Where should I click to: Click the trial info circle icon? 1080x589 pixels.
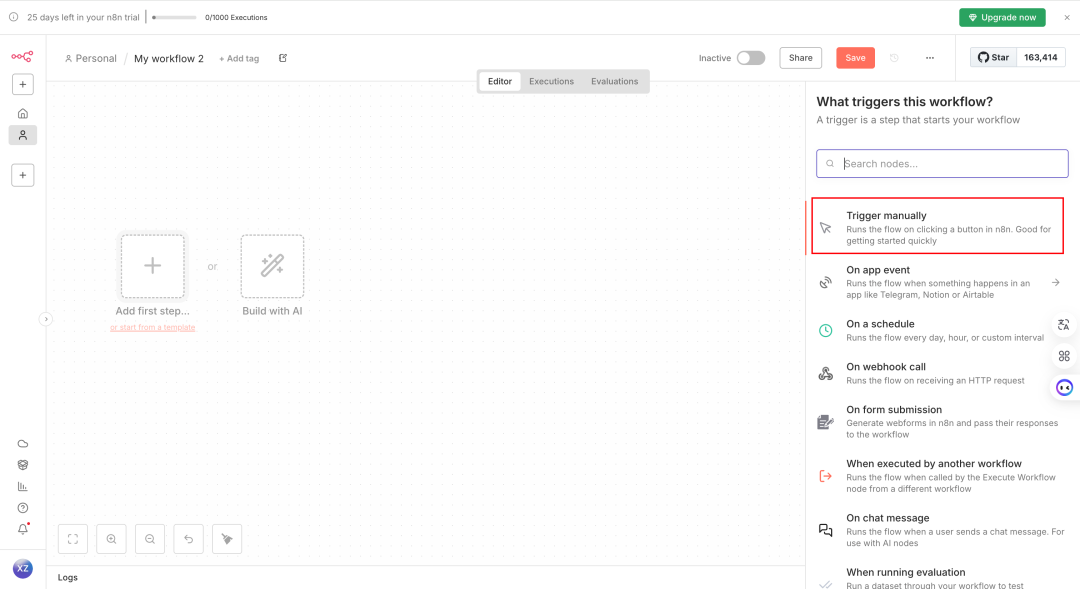click(13, 17)
